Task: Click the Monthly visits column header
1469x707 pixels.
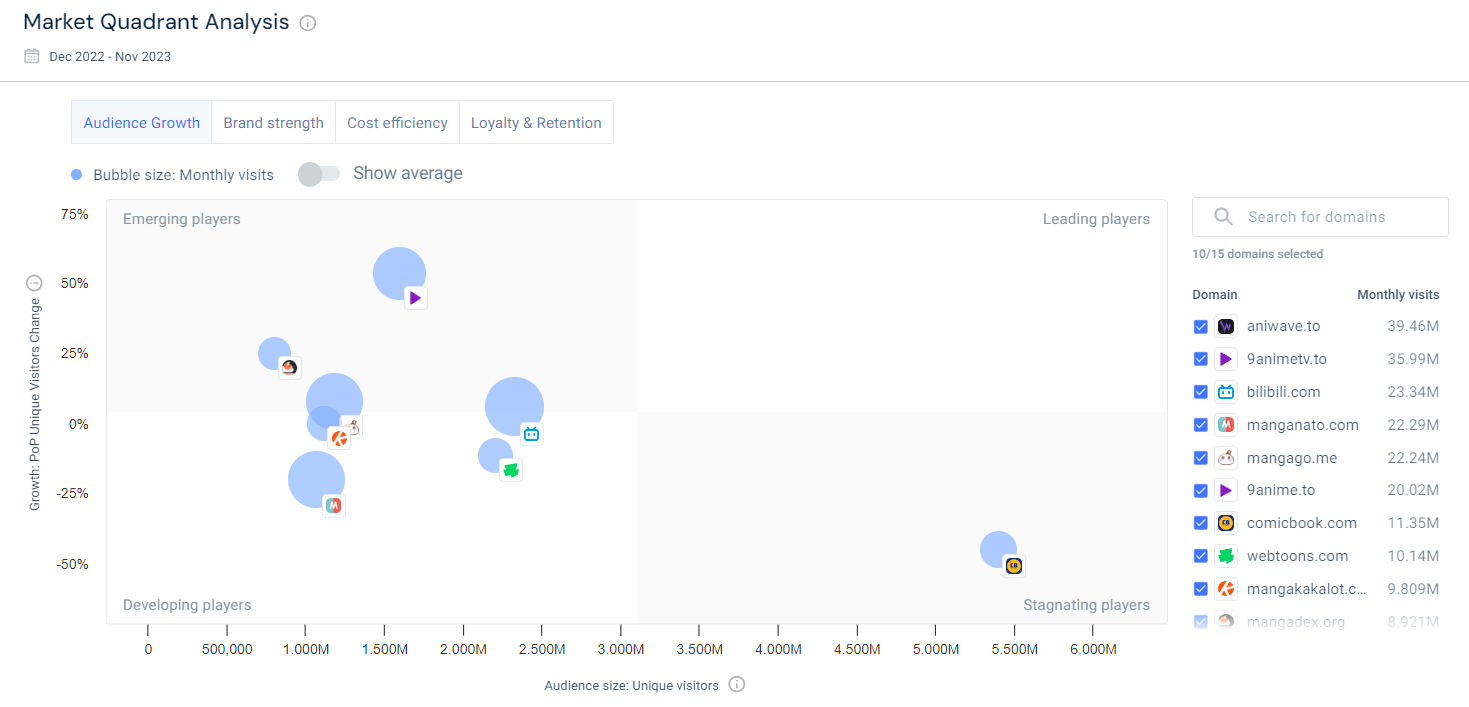Action: point(1398,295)
